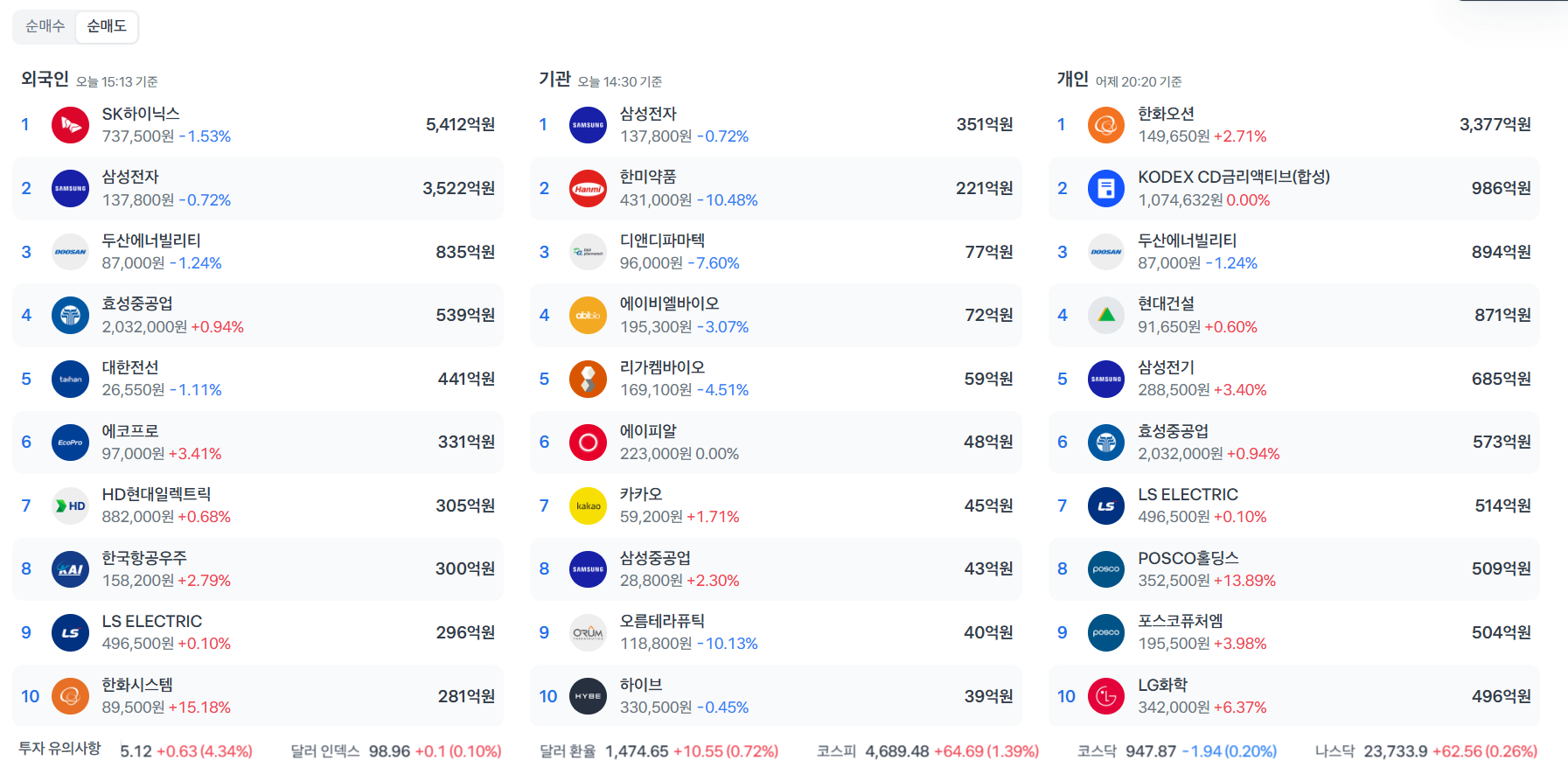Screen dimensions: 1568x767
Task: Select 리가켐바이오 row in 기관 list
Action: 775,379
